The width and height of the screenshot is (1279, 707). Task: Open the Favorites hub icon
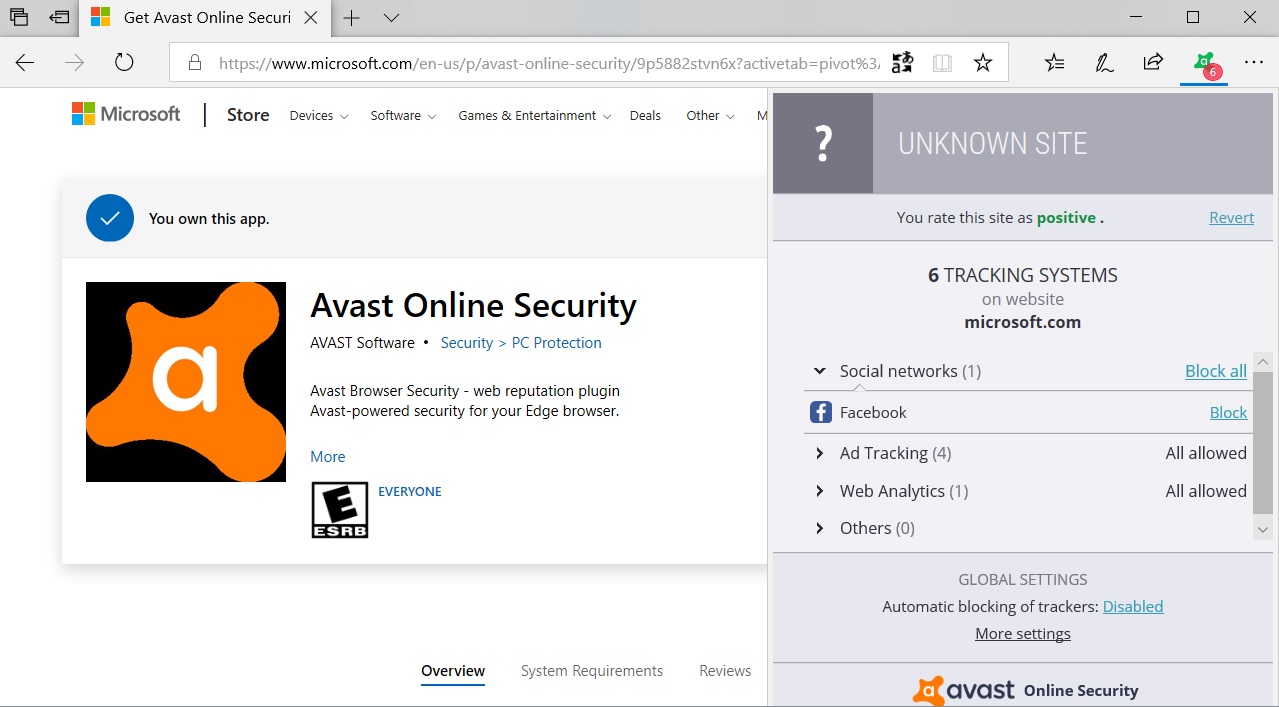(1053, 62)
